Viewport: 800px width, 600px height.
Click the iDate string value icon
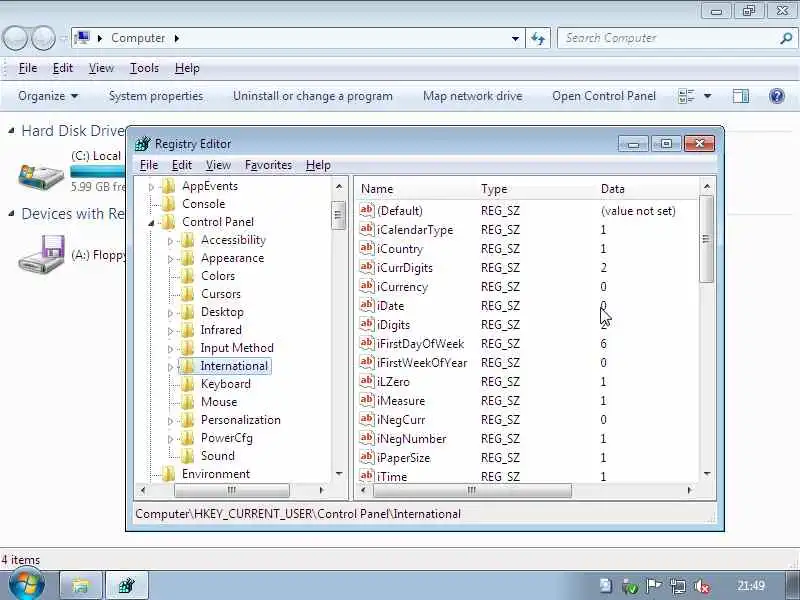coord(366,305)
